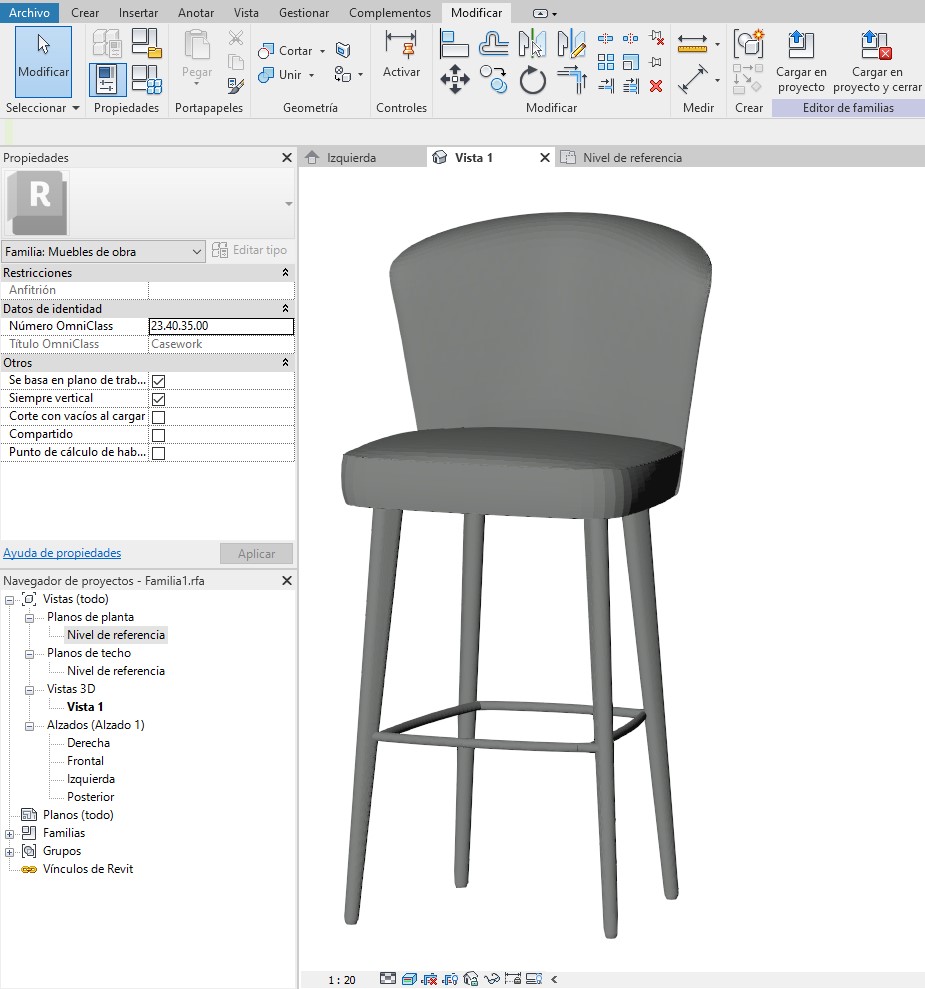The height and width of the screenshot is (989, 925).
Task: Click the red Delete X icon
Action: (656, 86)
